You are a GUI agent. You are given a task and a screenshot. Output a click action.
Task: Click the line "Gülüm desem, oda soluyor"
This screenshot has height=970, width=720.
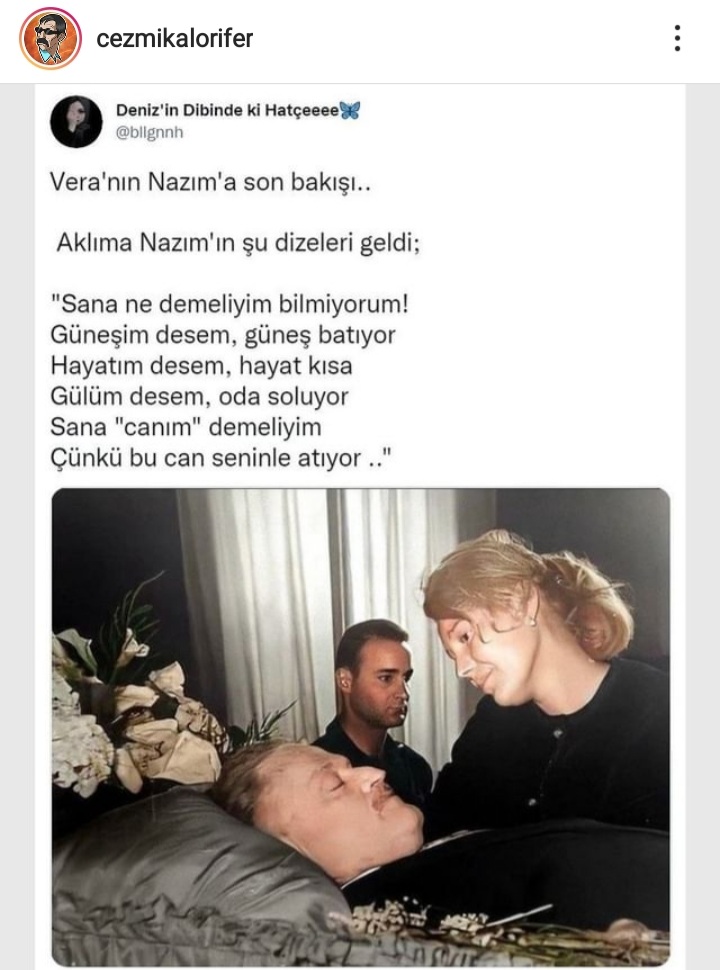[x=199, y=397]
